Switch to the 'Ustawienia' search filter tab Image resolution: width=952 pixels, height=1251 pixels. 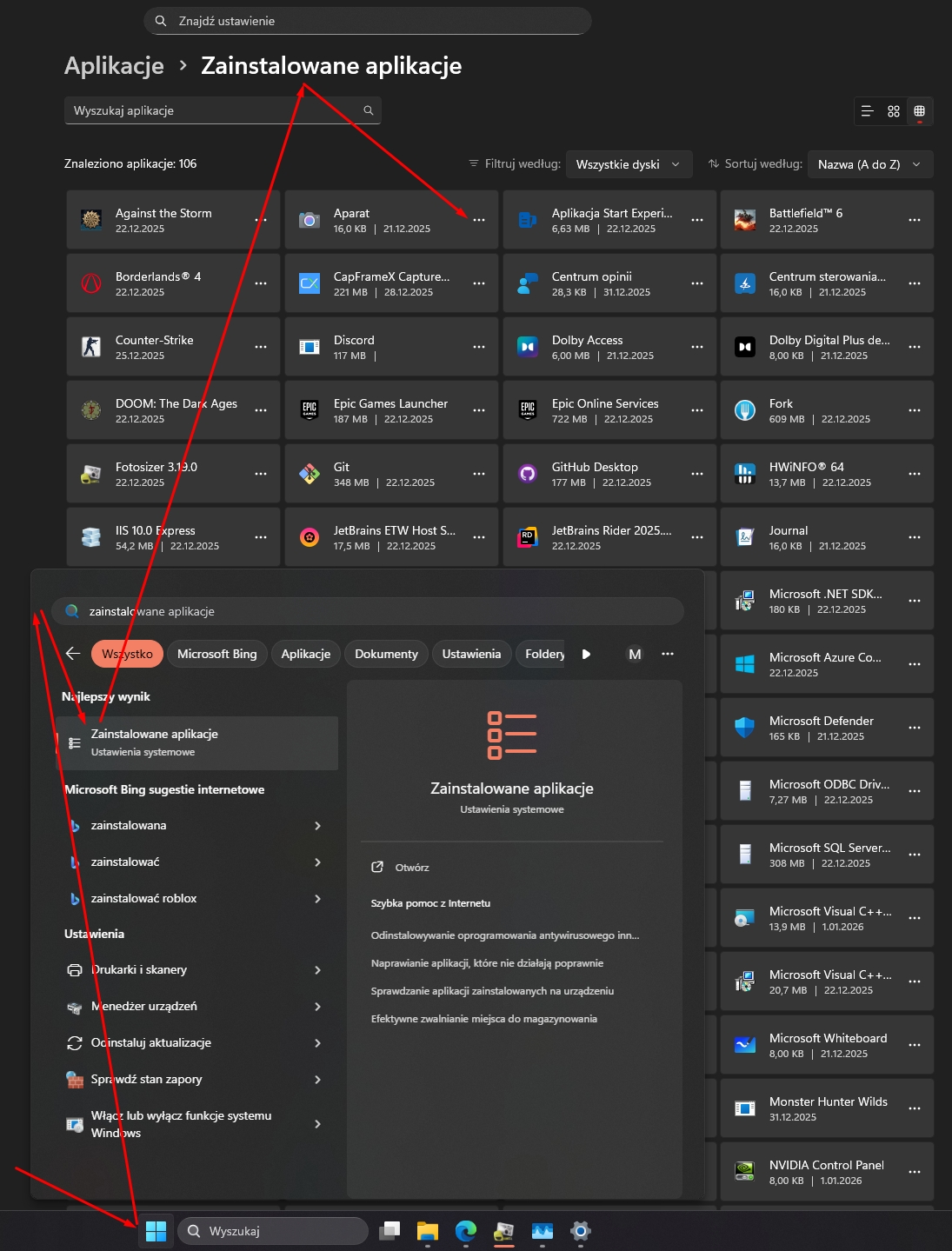(471, 654)
